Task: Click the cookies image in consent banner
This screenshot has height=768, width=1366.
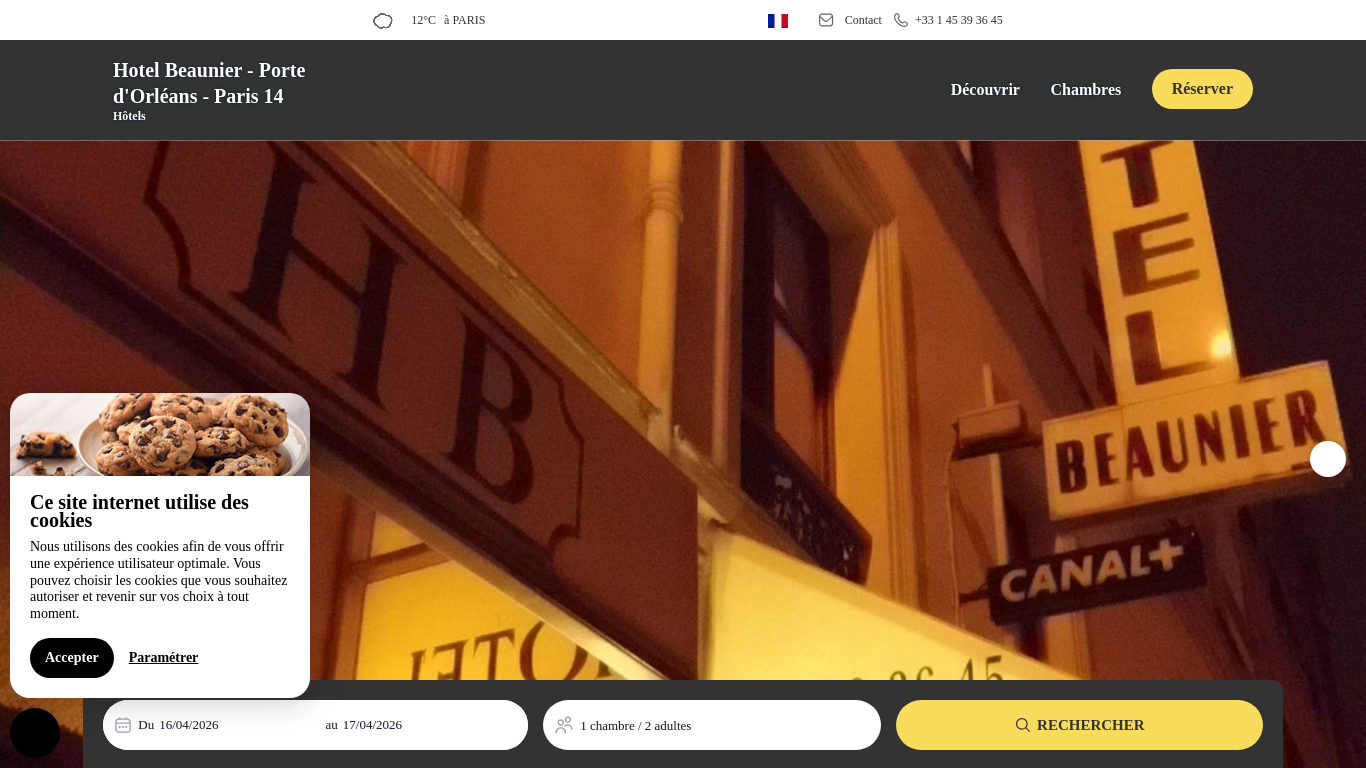Action: [160, 434]
